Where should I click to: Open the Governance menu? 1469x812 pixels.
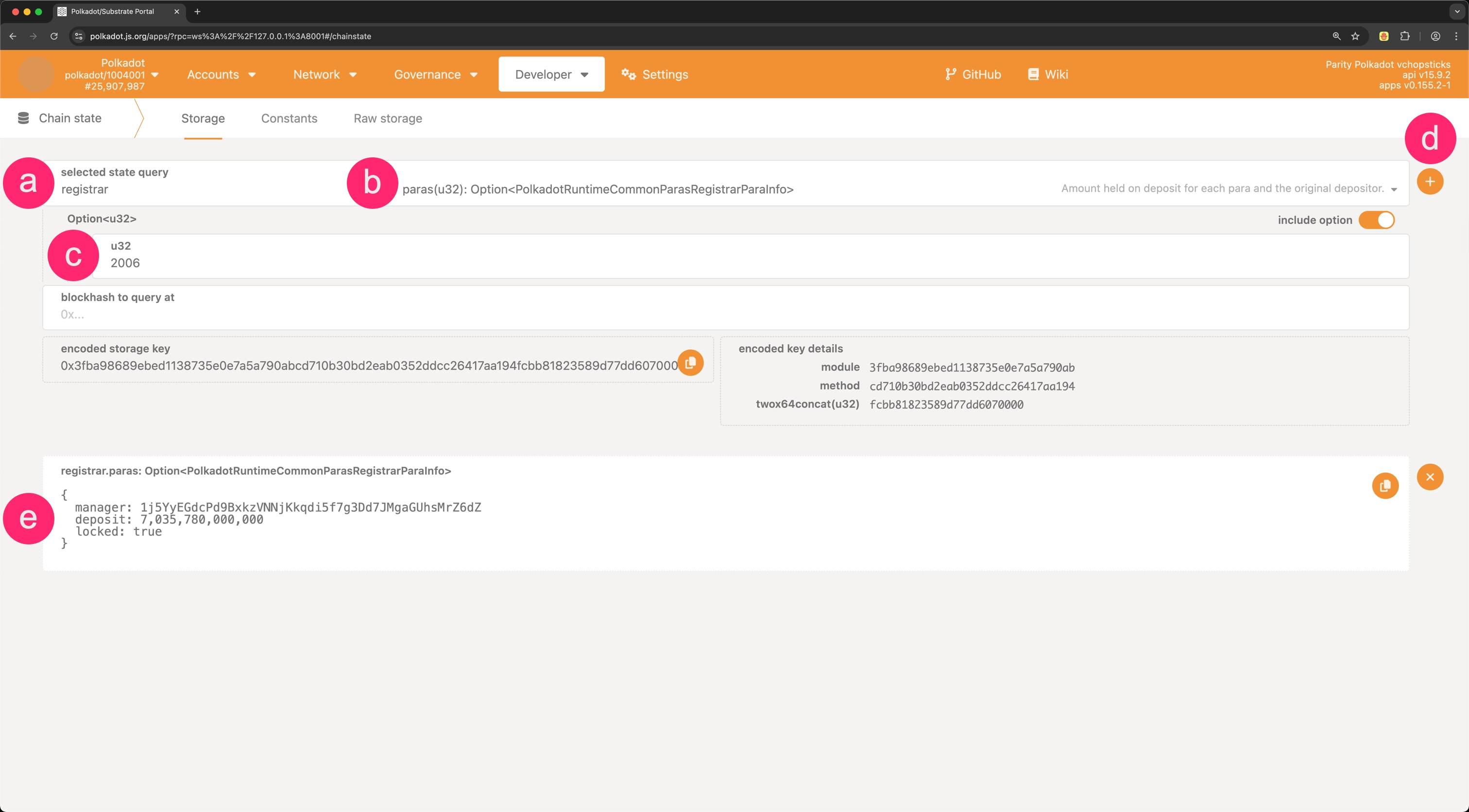coord(435,75)
